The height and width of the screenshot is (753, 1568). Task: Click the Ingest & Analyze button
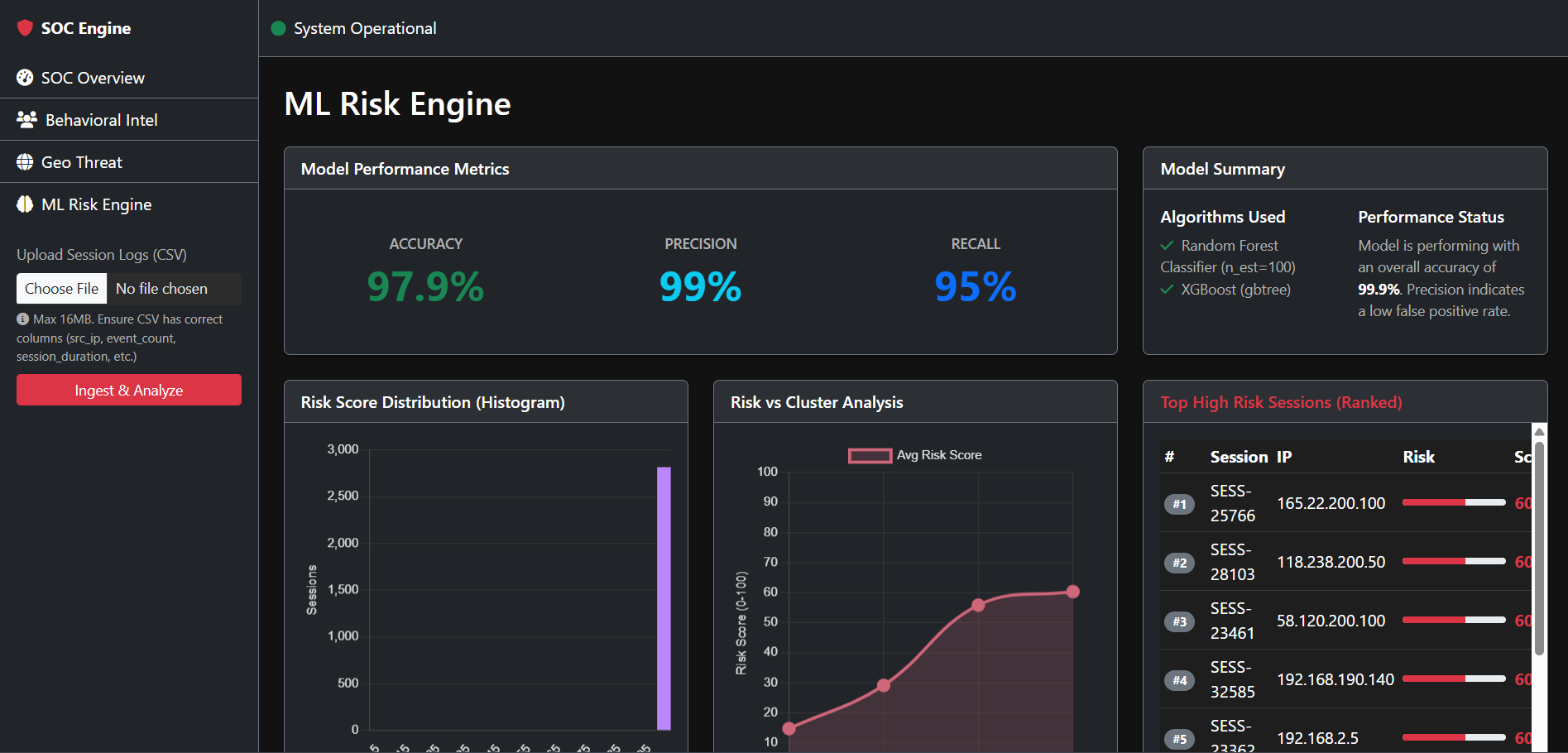129,390
